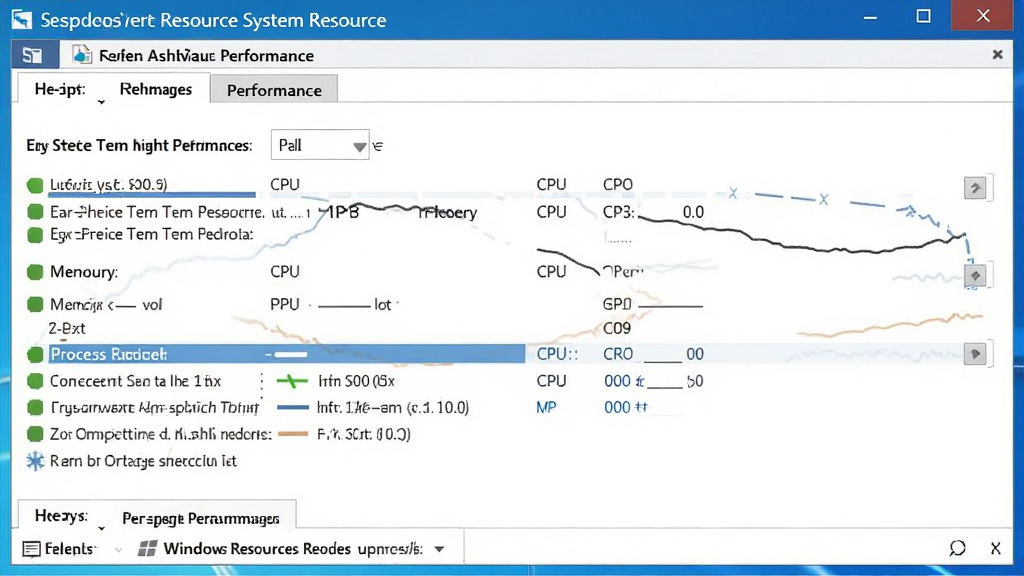Select the Performance tab
1024x576 pixels.
(274, 90)
